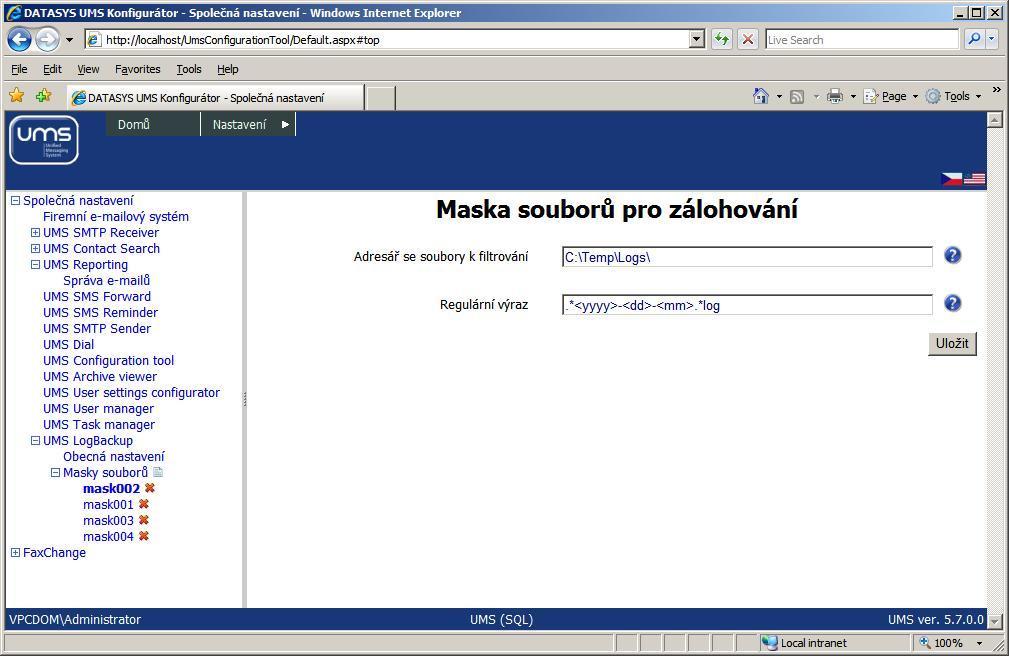Click the Print icon in toolbar

[x=835, y=97]
